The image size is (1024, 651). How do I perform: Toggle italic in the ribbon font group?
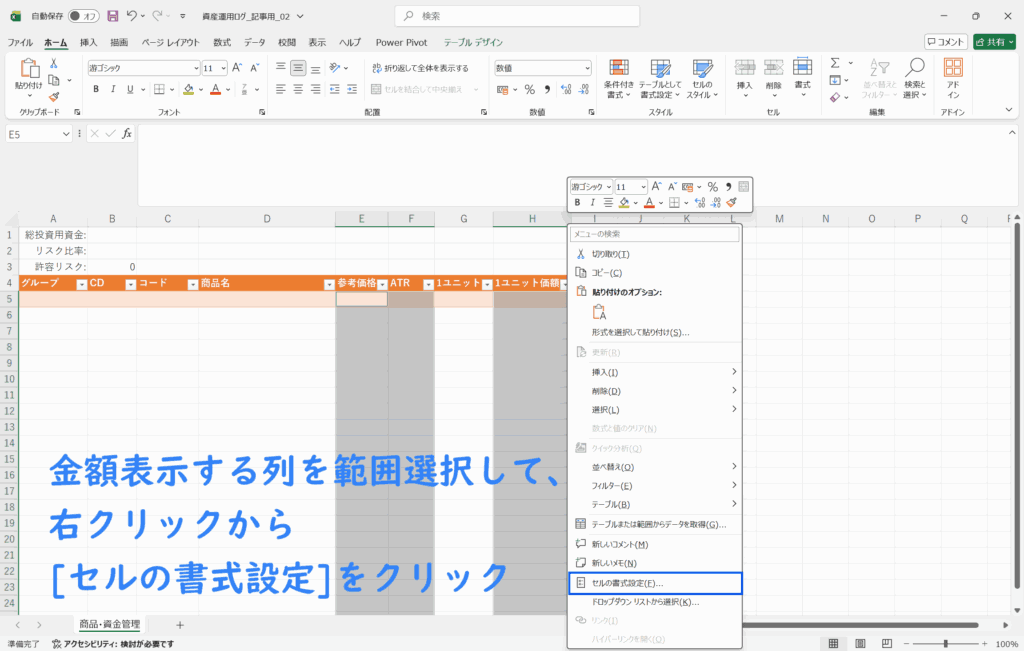tap(112, 89)
